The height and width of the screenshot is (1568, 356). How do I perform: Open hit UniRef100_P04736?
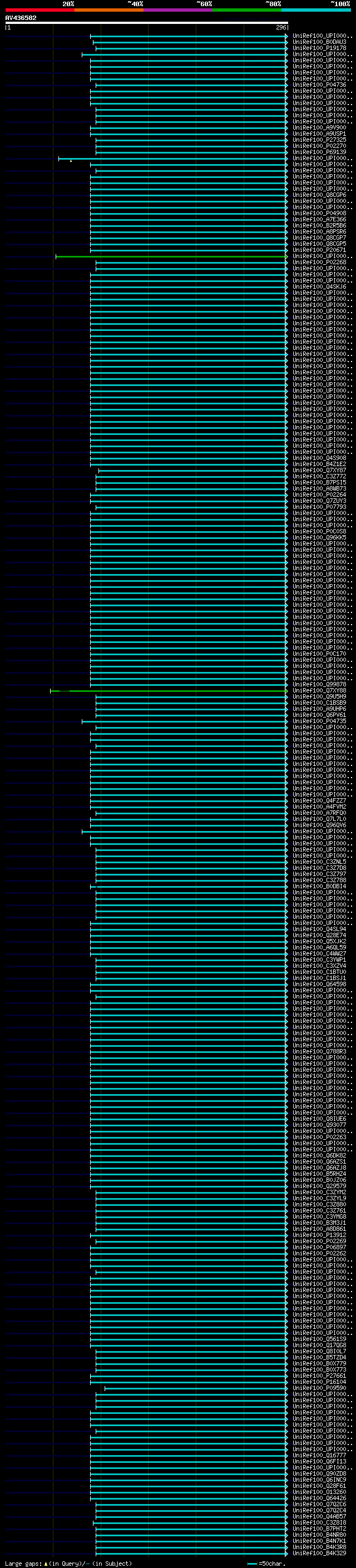[x=319, y=85]
